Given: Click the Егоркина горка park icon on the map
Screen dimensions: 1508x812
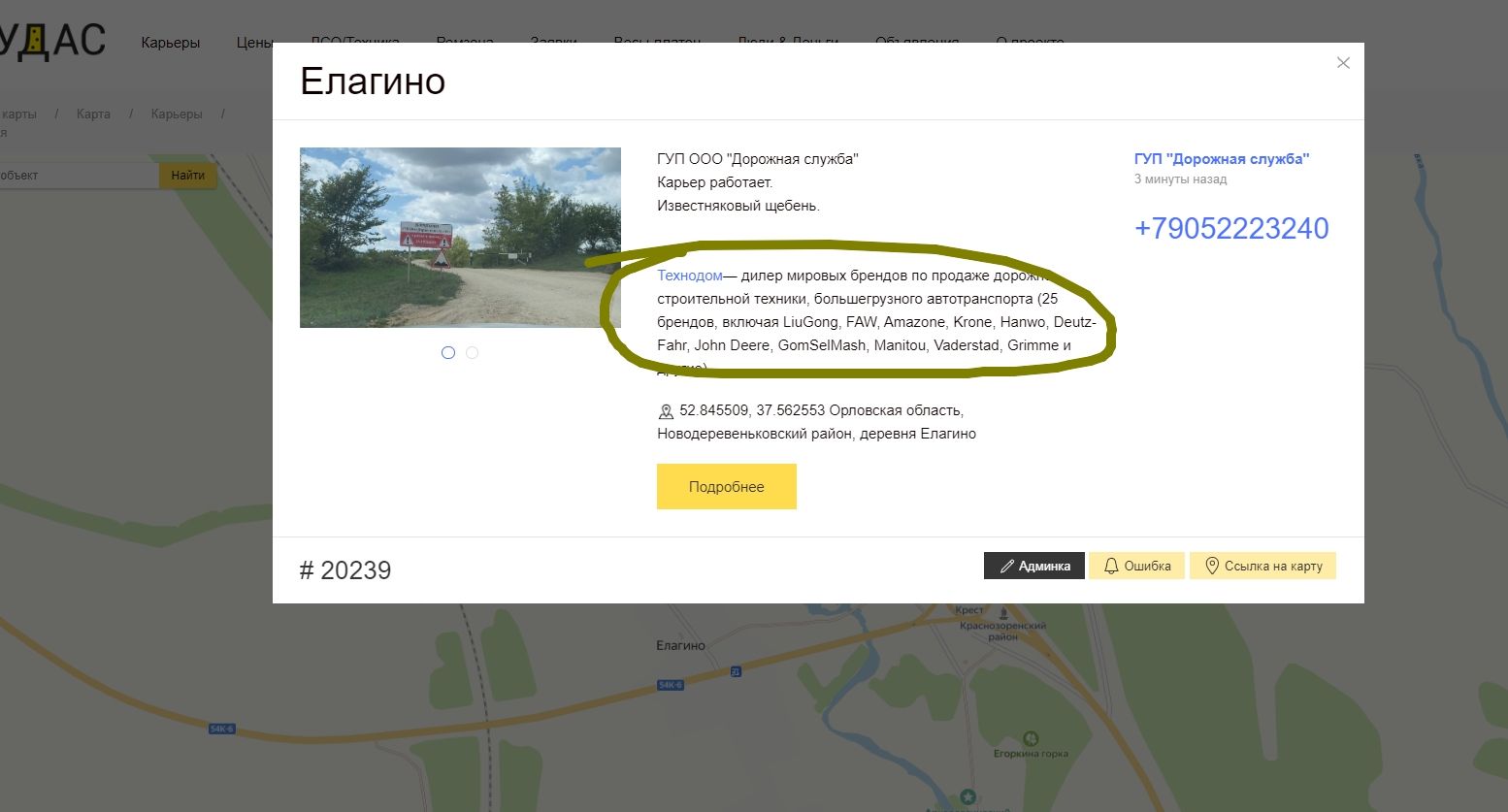Looking at the screenshot, I should tap(1031, 738).
